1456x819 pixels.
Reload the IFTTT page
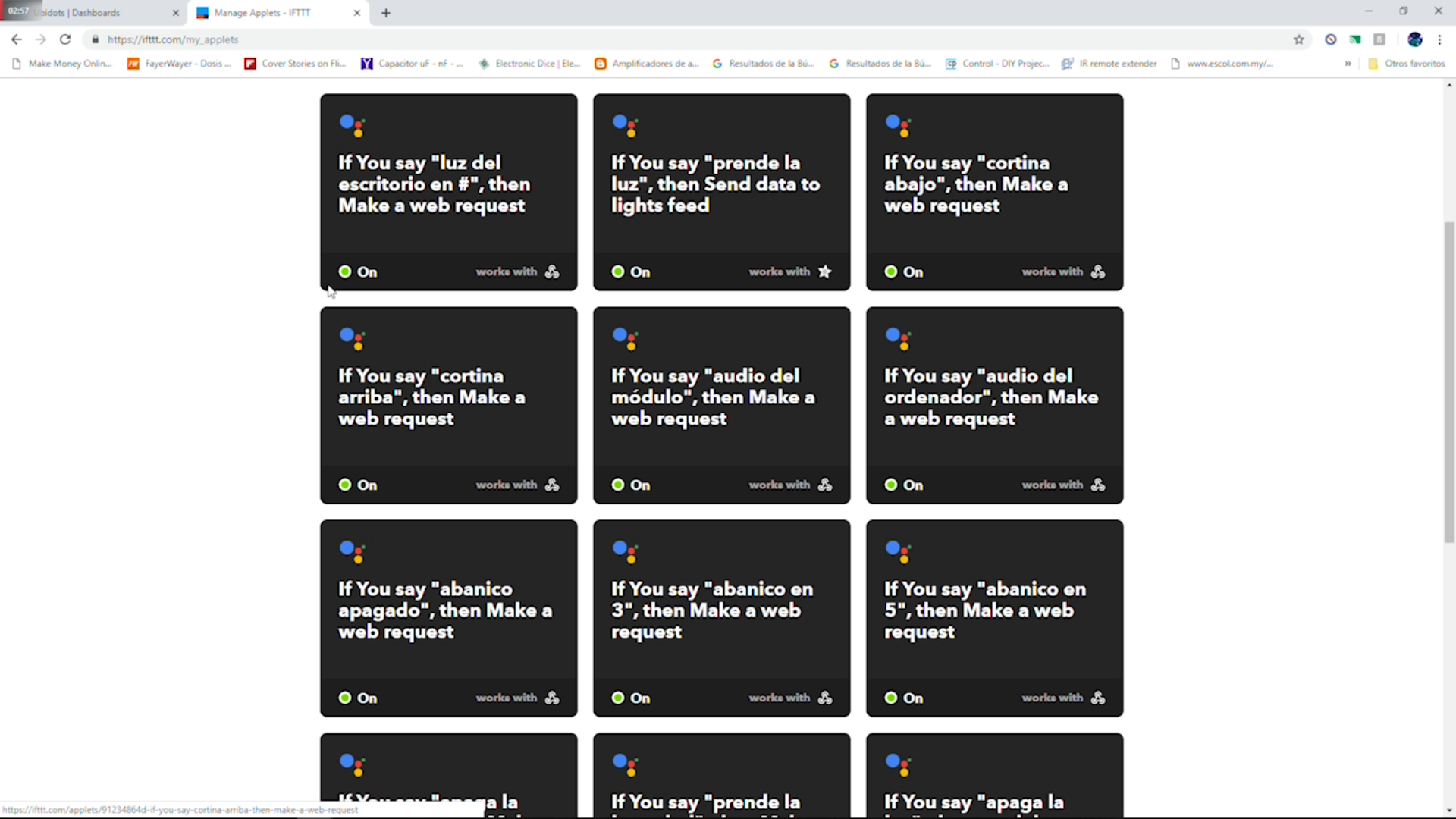[65, 39]
